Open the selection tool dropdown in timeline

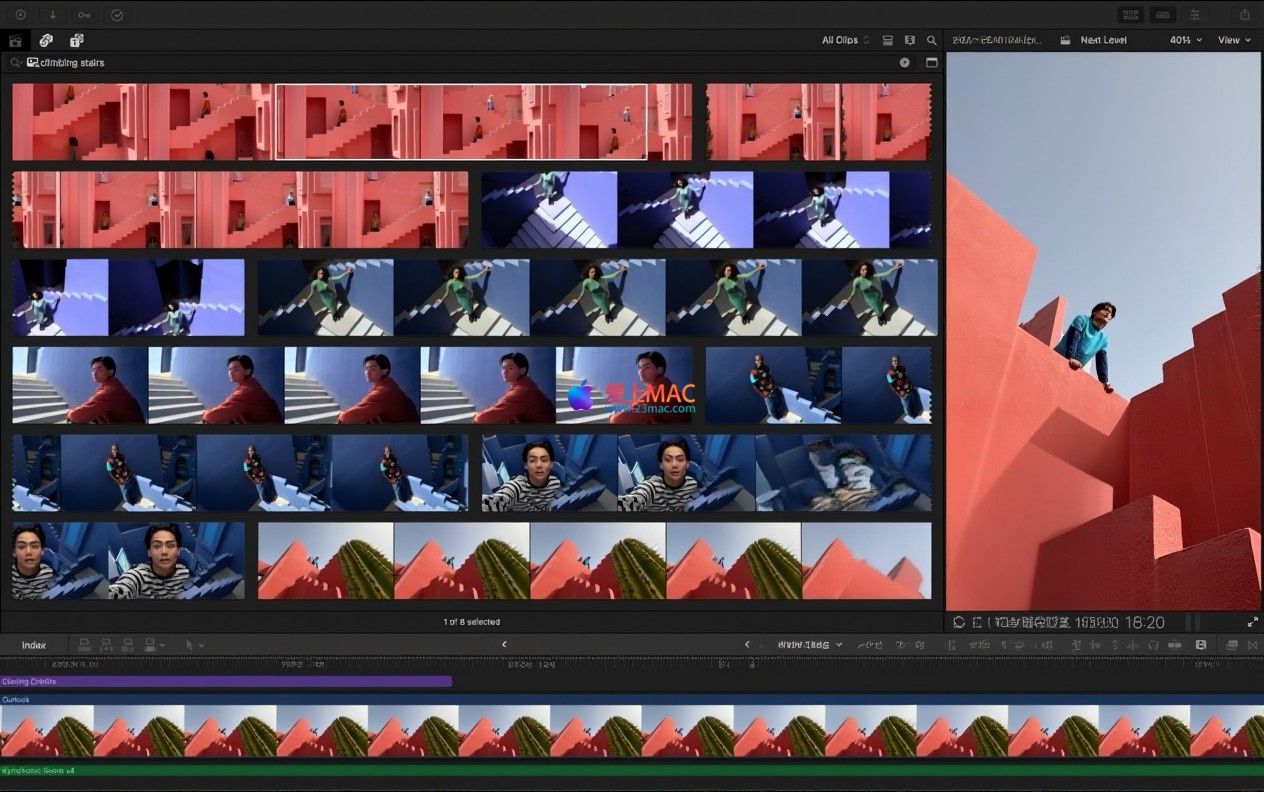tap(194, 645)
